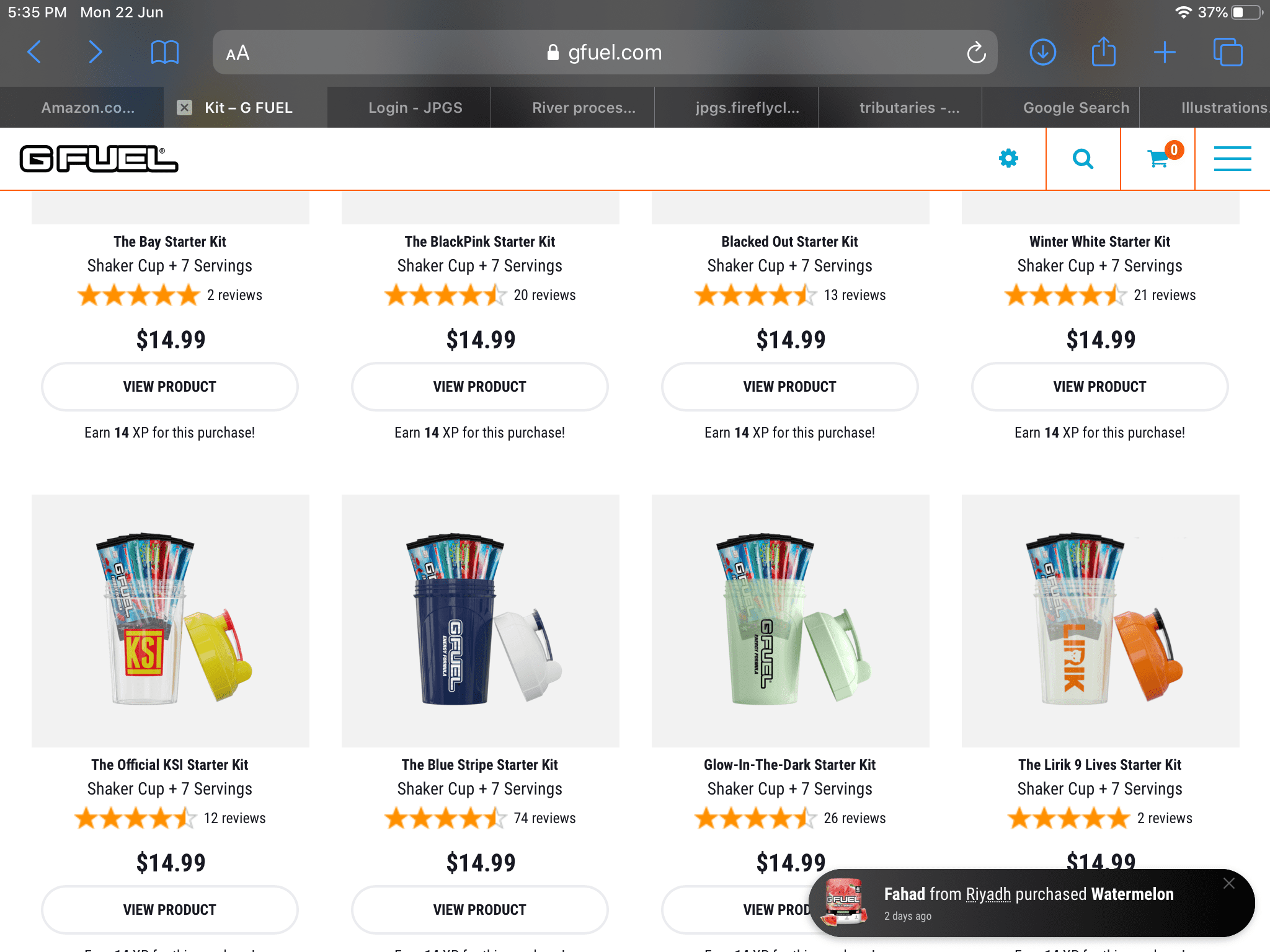This screenshot has height=952, width=1270.
Task: Switch to the Login - JPGS tab
Action: click(x=415, y=108)
